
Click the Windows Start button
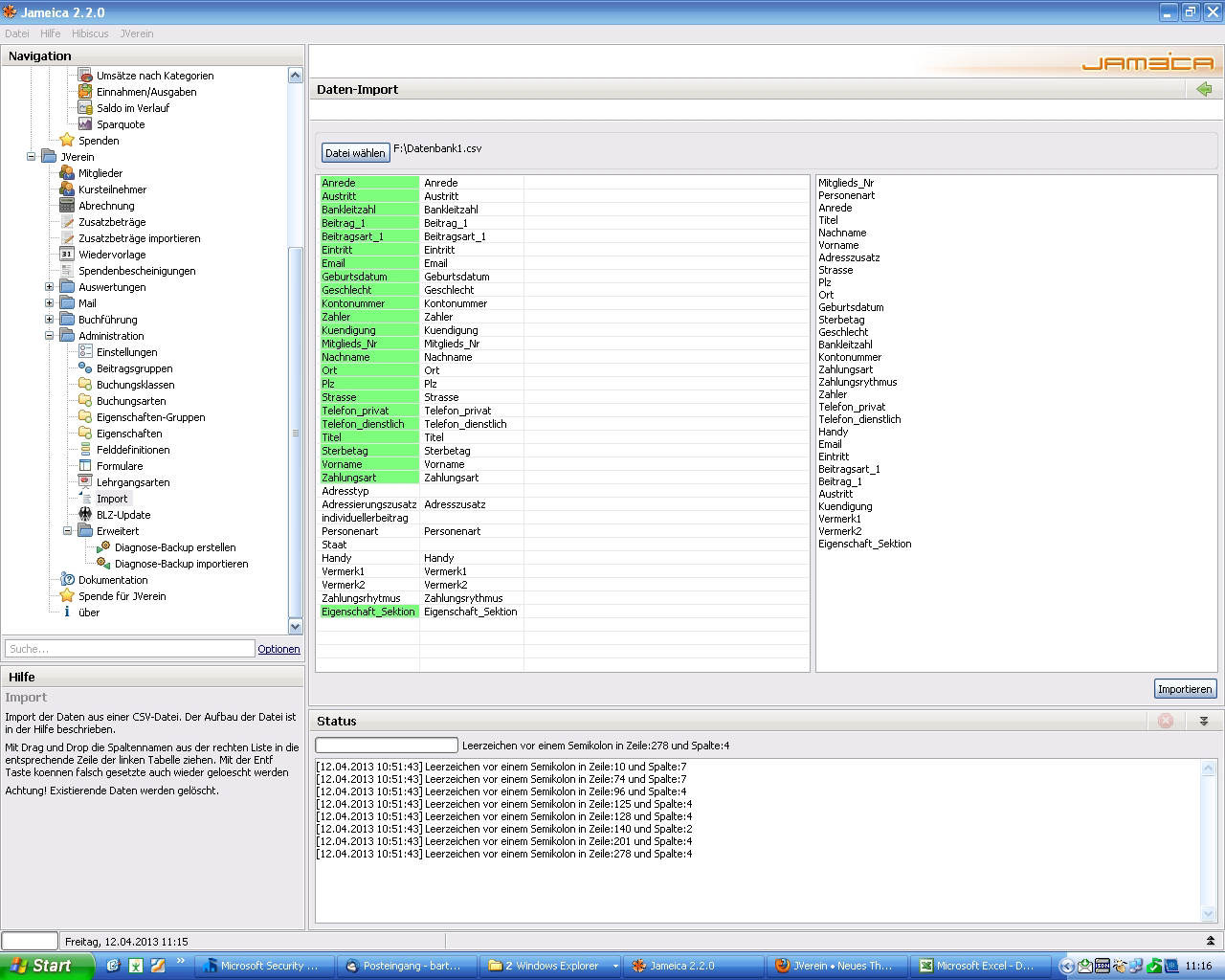click(x=47, y=966)
